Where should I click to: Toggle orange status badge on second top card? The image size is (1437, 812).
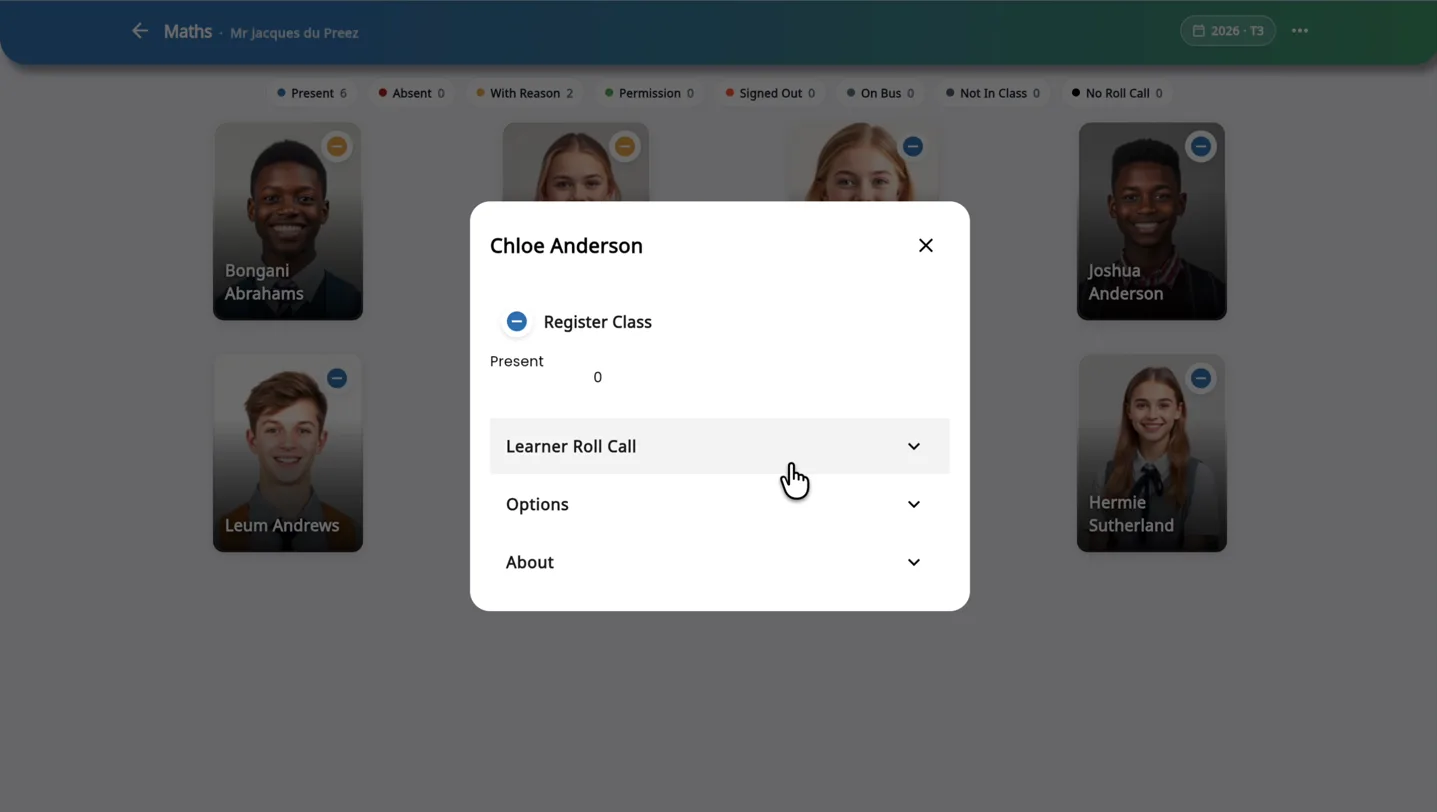point(625,146)
